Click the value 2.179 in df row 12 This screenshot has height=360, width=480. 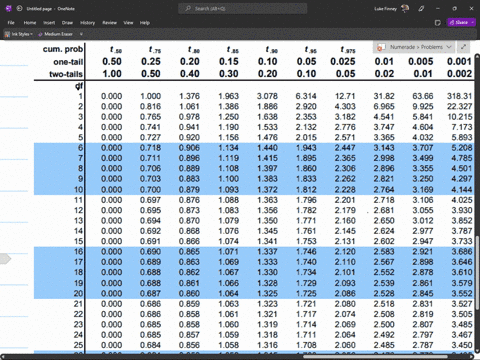click(345, 210)
